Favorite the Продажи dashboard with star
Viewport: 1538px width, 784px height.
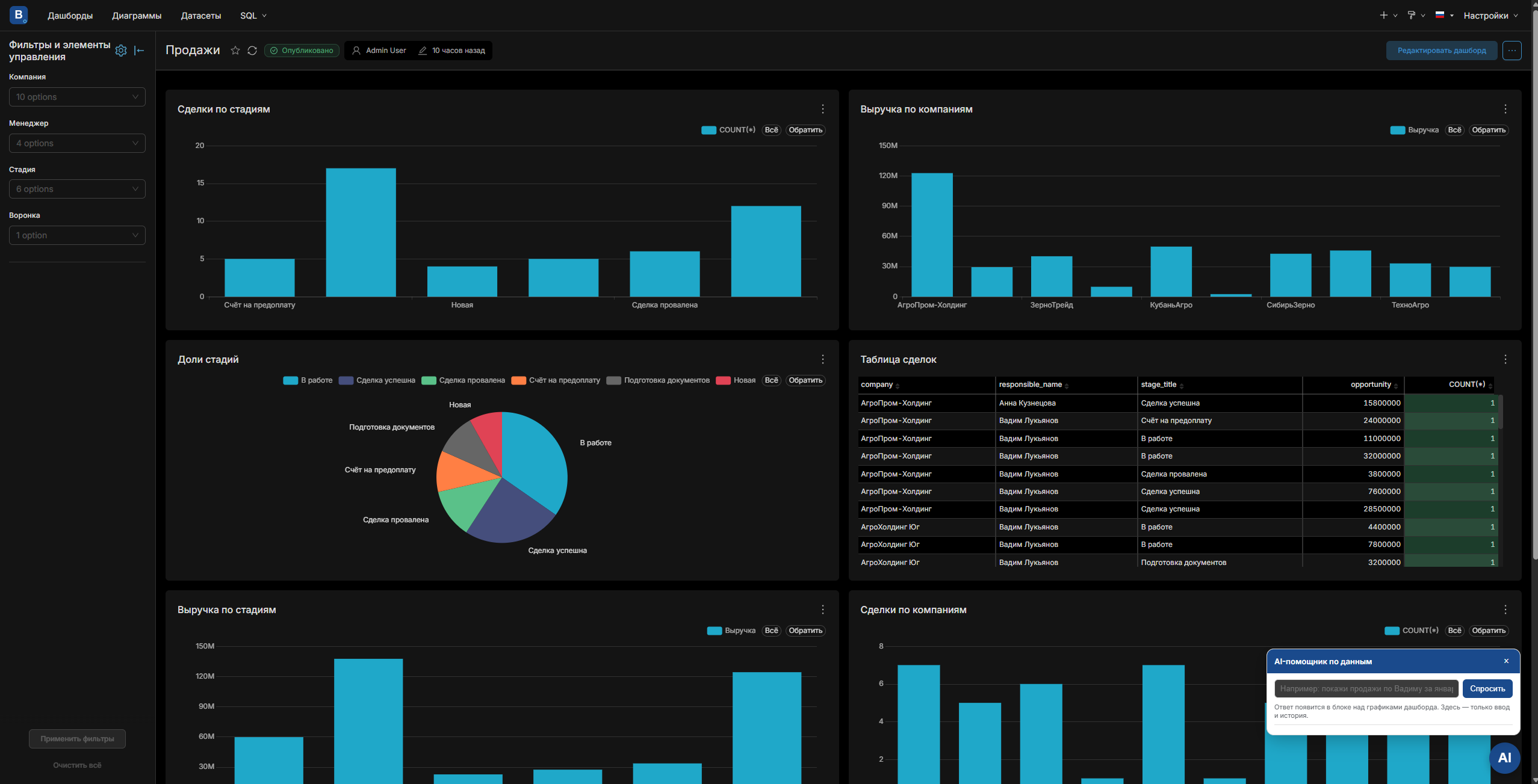tap(235, 51)
